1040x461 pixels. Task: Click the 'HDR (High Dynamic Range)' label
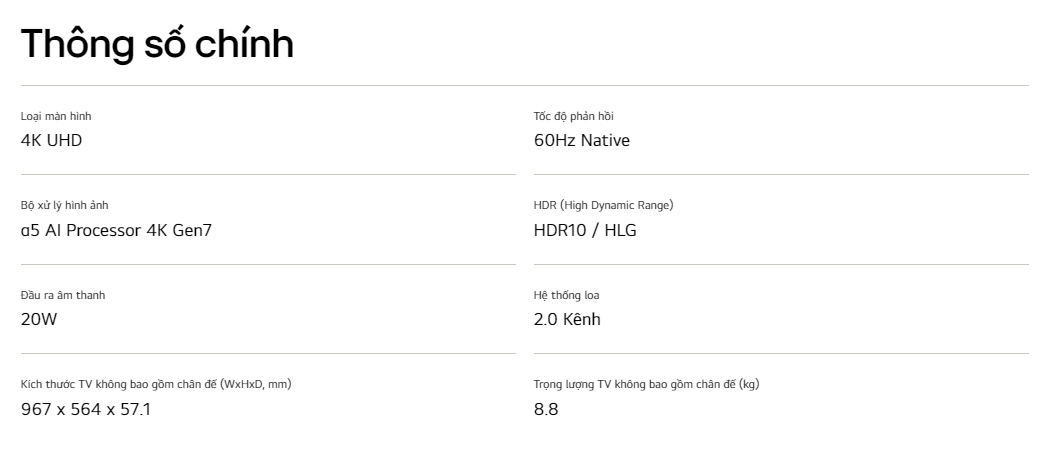point(603,205)
